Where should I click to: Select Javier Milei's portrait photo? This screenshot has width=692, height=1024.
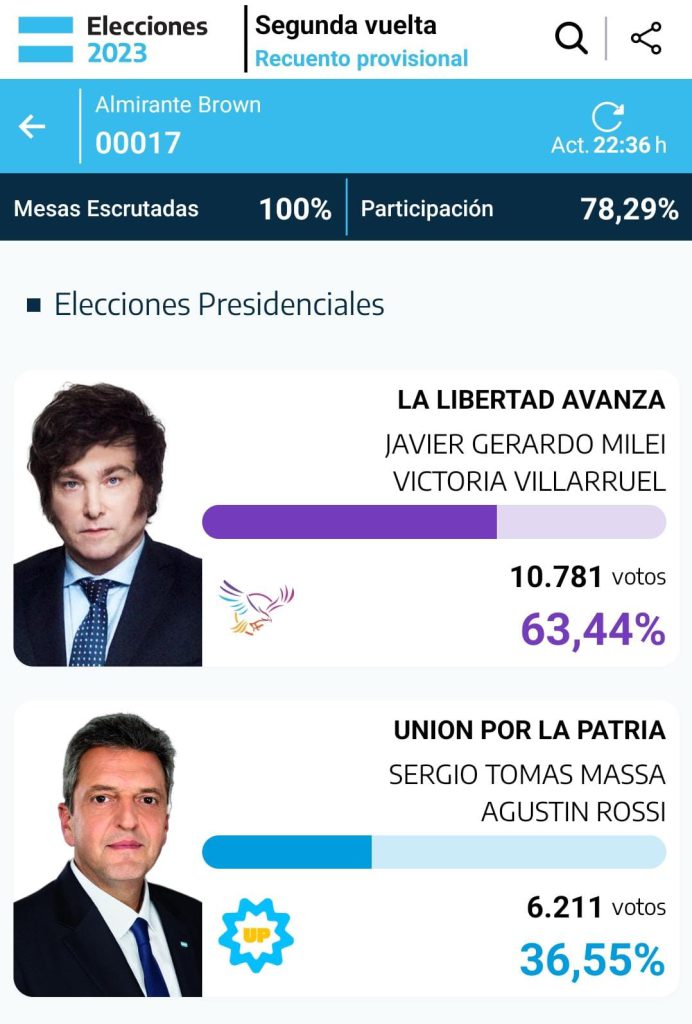[x=108, y=524]
